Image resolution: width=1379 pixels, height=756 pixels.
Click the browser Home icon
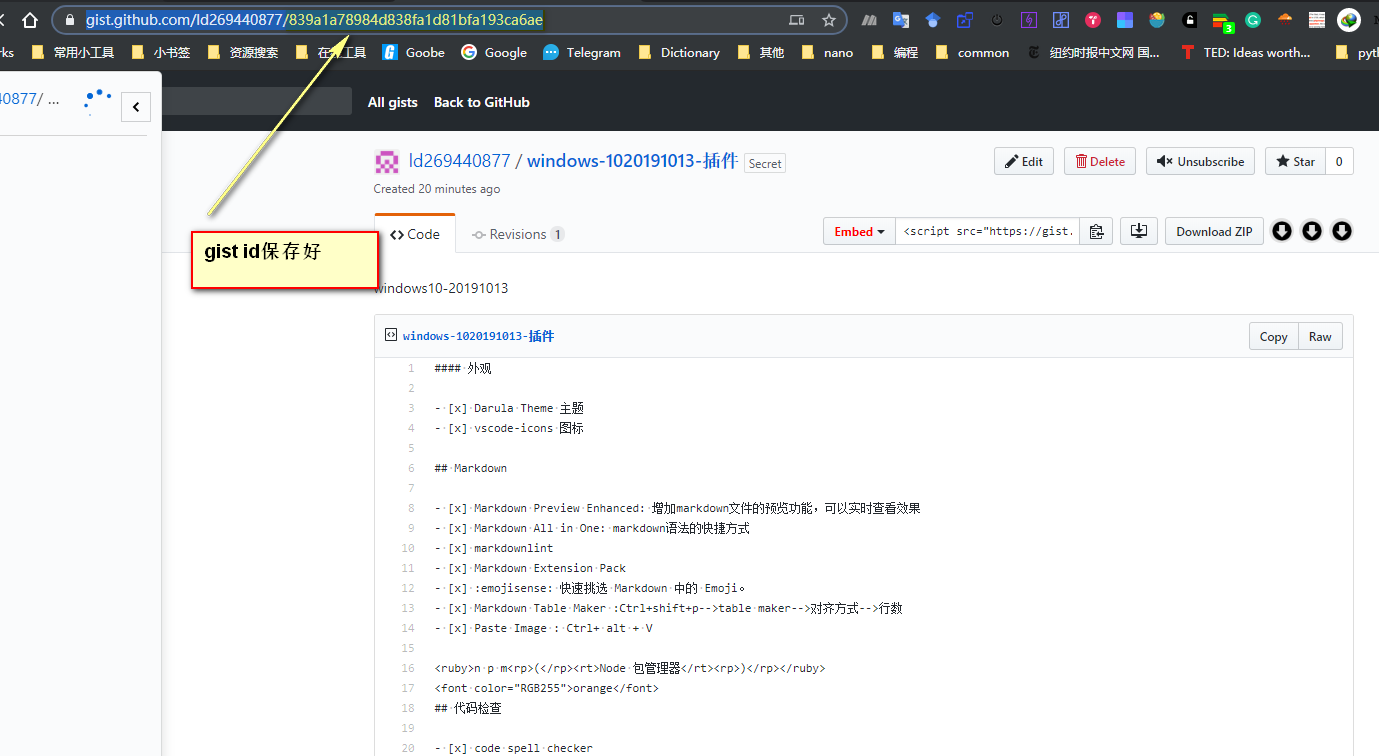tap(30, 20)
